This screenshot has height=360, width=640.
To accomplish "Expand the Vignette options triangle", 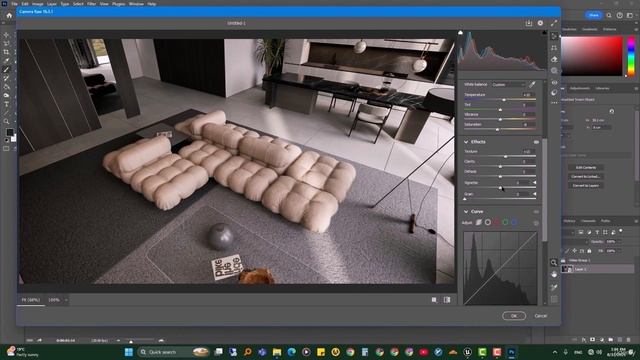I will pyautogui.click(x=535, y=182).
